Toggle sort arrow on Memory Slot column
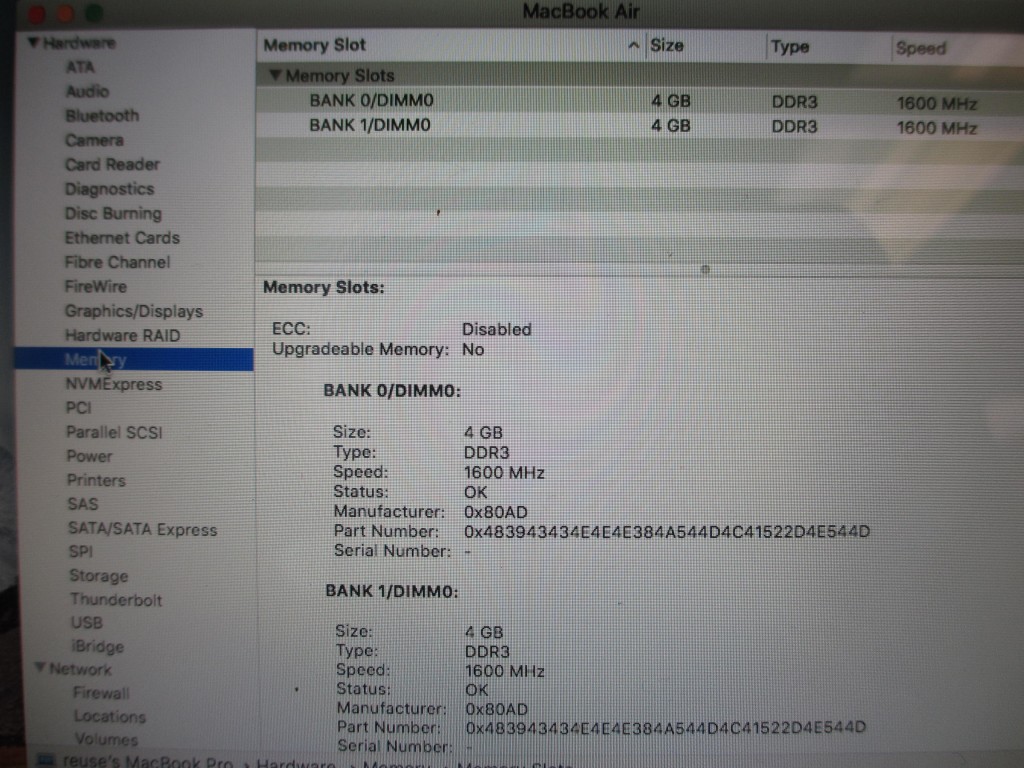 632,46
